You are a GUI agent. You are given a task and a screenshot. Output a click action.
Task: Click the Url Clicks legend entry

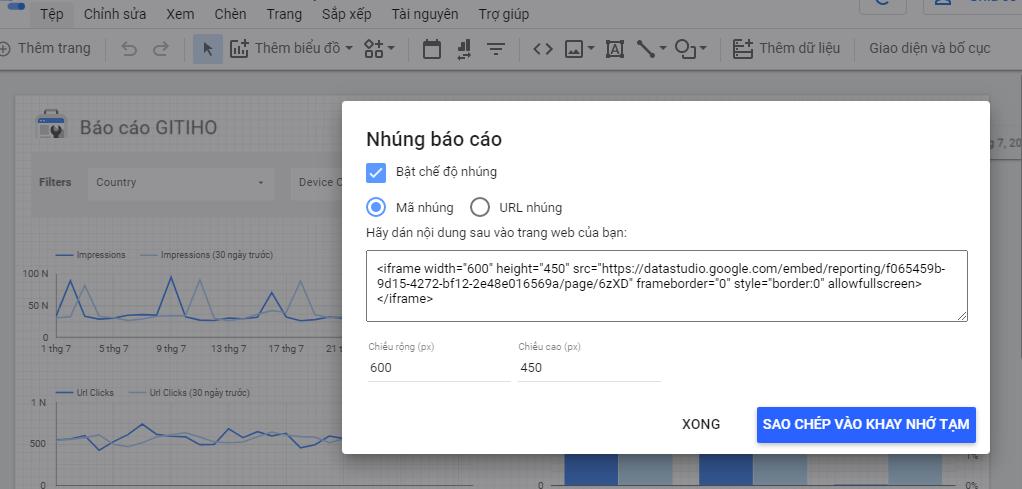(x=85, y=393)
